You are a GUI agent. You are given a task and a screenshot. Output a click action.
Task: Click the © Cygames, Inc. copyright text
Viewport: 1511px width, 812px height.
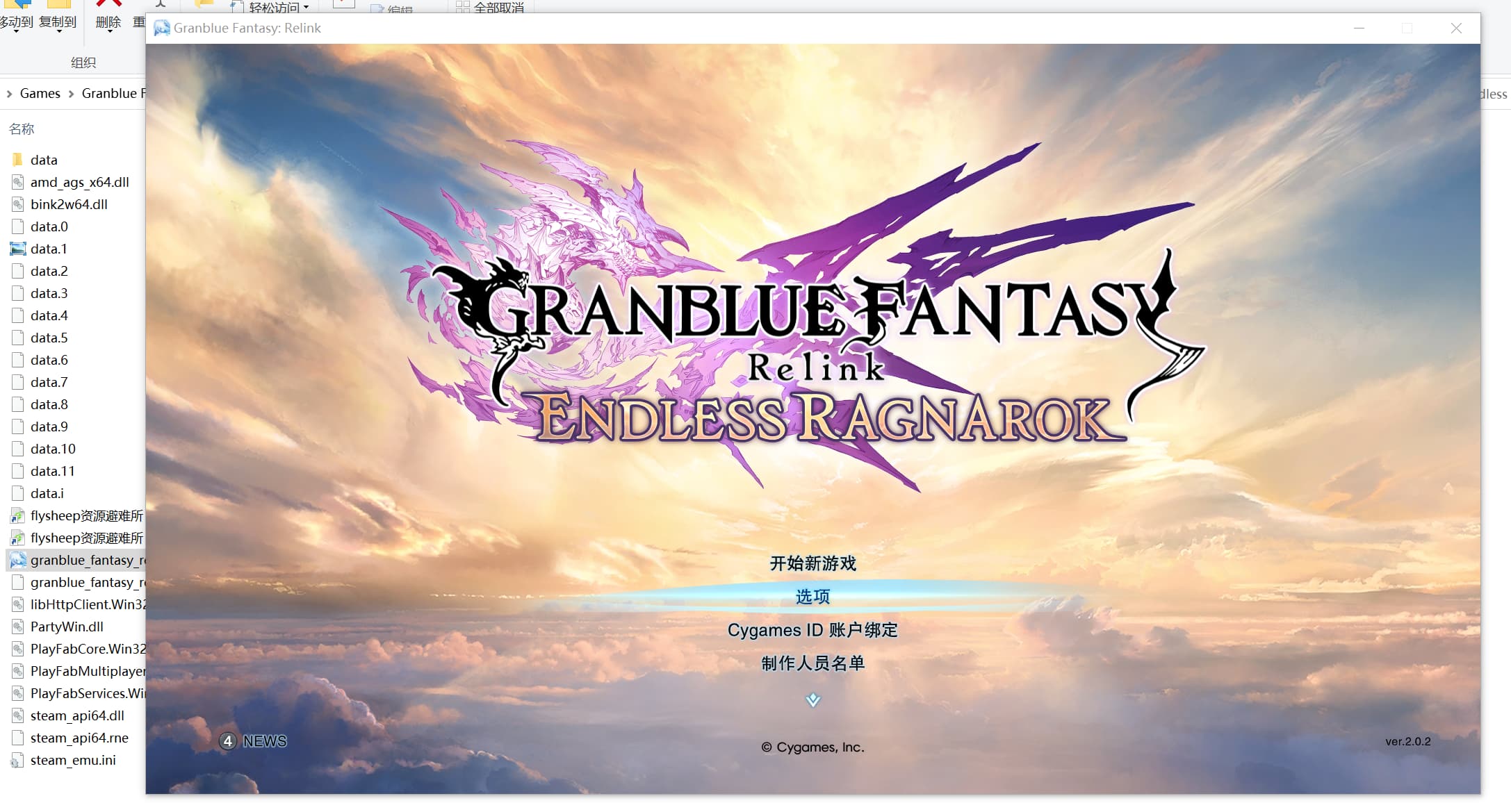pyautogui.click(x=812, y=747)
